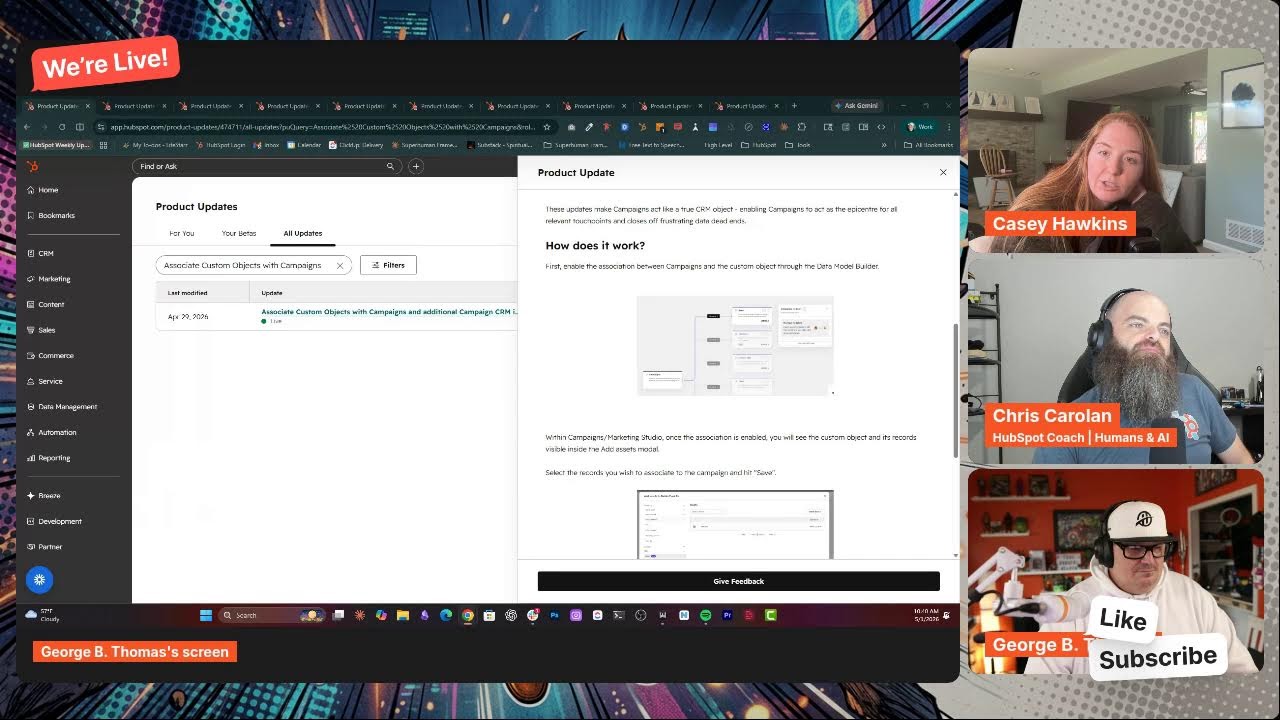Open a new browser tab
The image size is (1280, 720).
click(x=794, y=105)
